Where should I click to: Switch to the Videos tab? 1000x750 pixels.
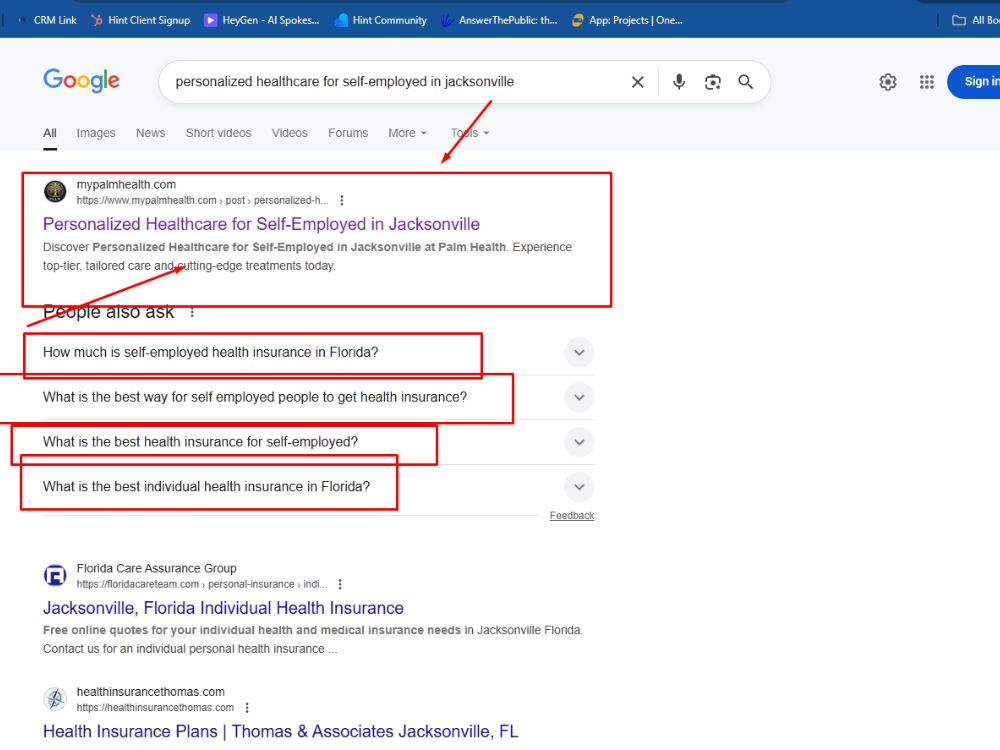click(x=290, y=133)
